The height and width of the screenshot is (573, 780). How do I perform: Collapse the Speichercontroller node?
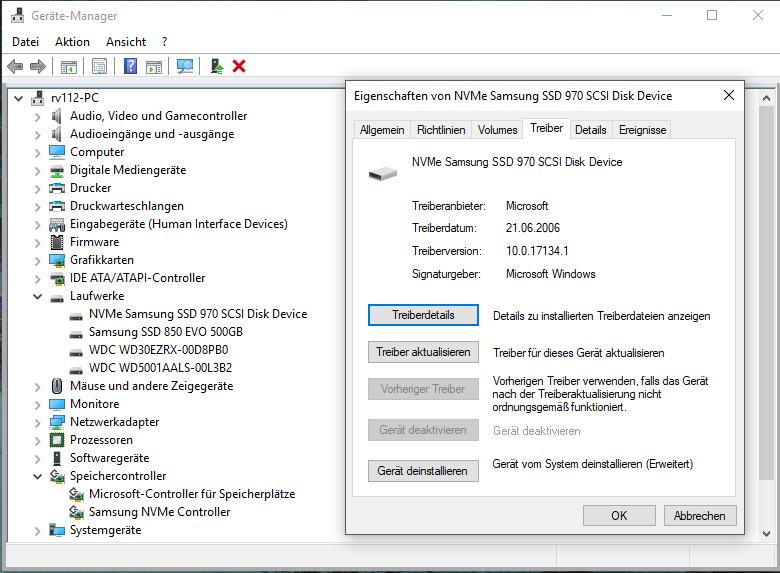pyautogui.click(x=37, y=477)
